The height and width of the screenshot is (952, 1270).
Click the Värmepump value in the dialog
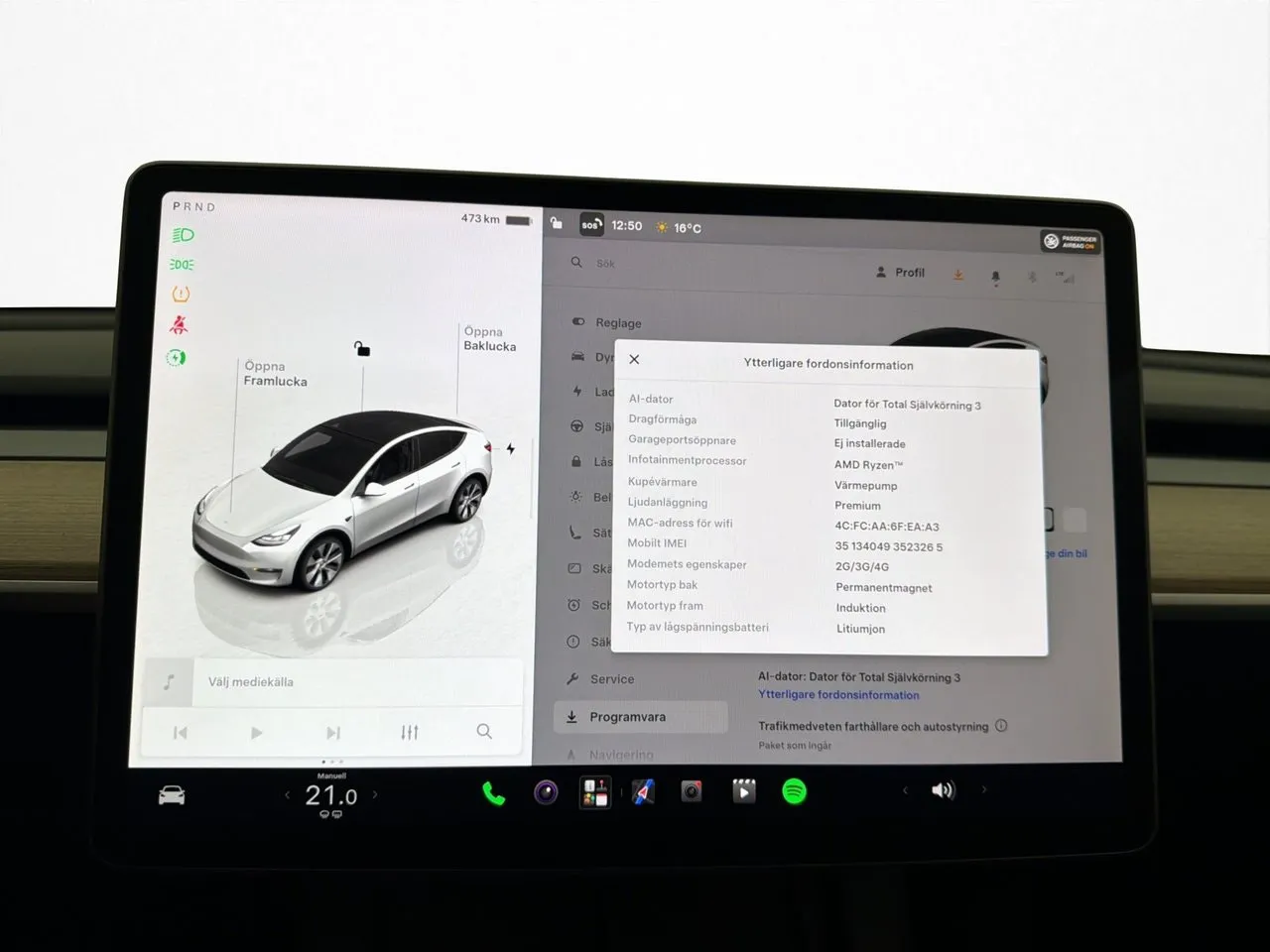(866, 486)
